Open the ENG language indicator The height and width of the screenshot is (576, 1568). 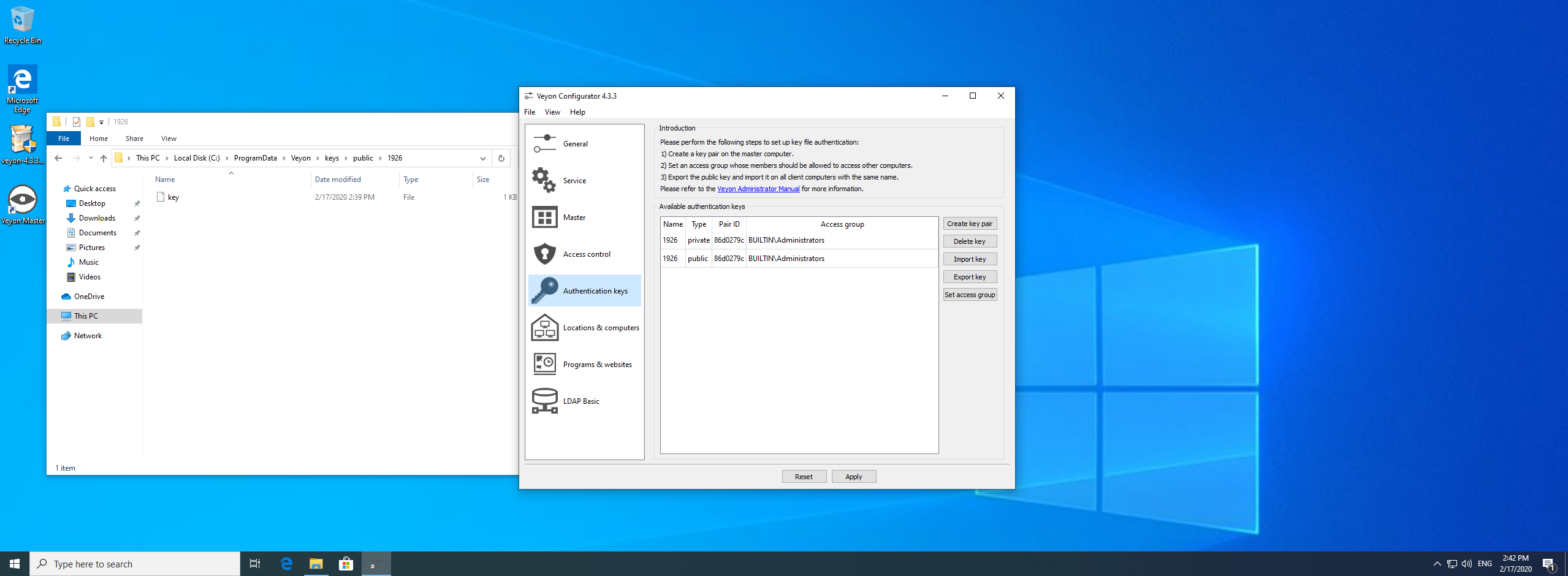(1485, 564)
